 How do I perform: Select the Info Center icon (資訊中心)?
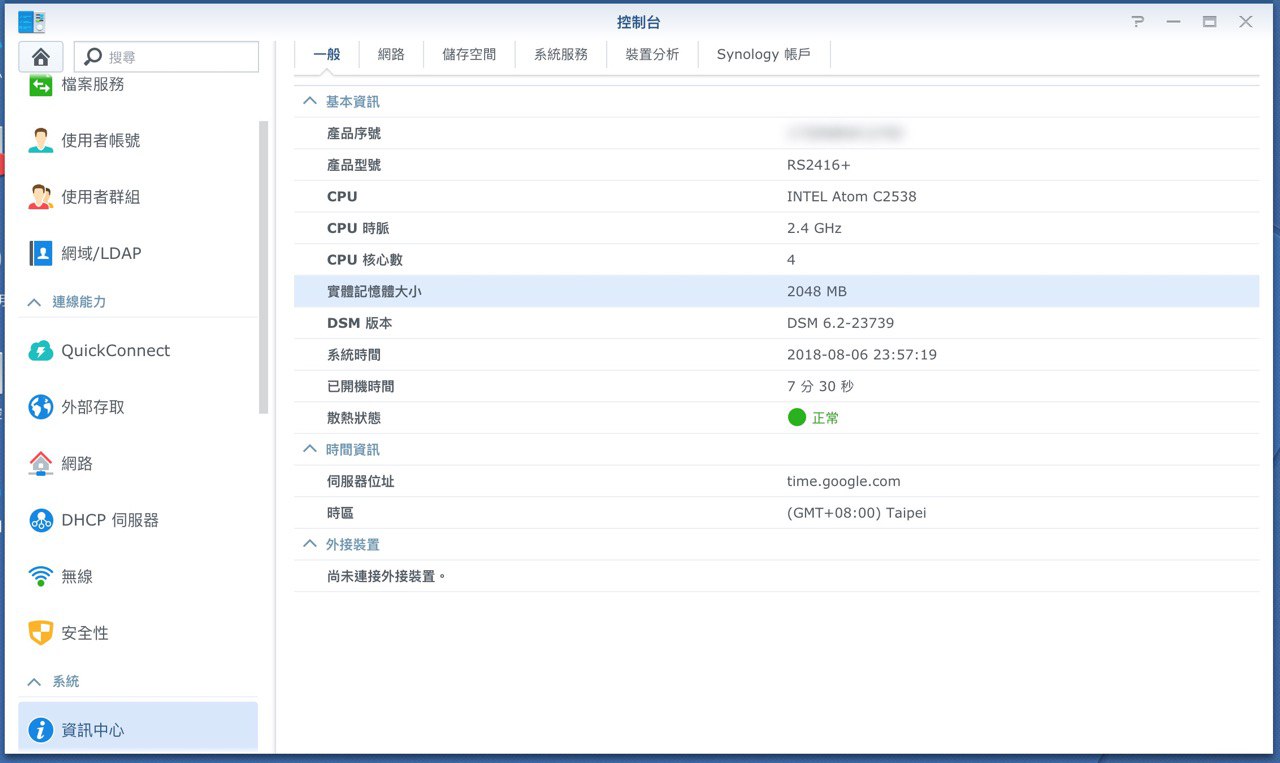tap(41, 730)
